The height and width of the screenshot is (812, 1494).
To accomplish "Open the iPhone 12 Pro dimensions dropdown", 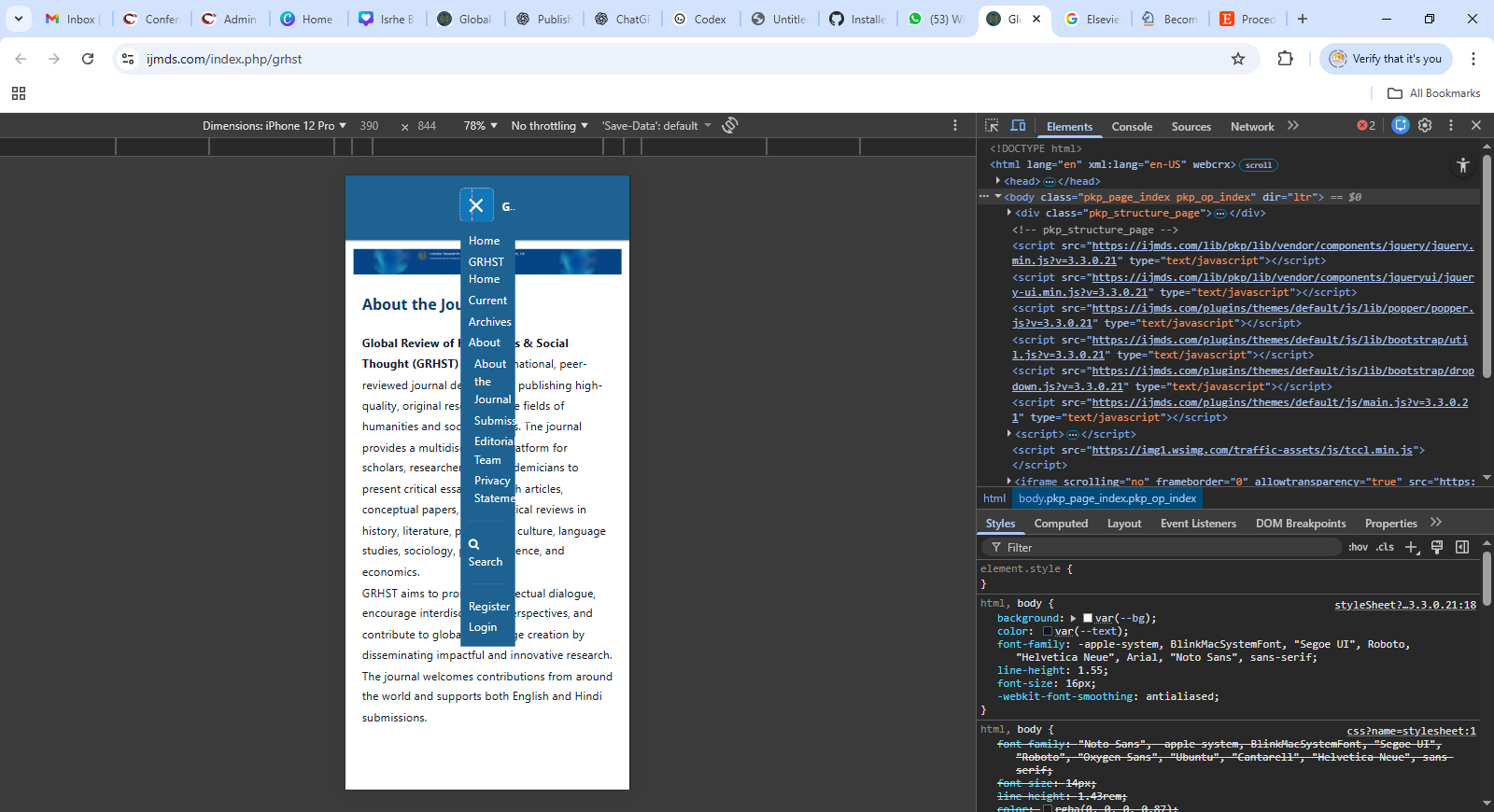I will [x=274, y=126].
